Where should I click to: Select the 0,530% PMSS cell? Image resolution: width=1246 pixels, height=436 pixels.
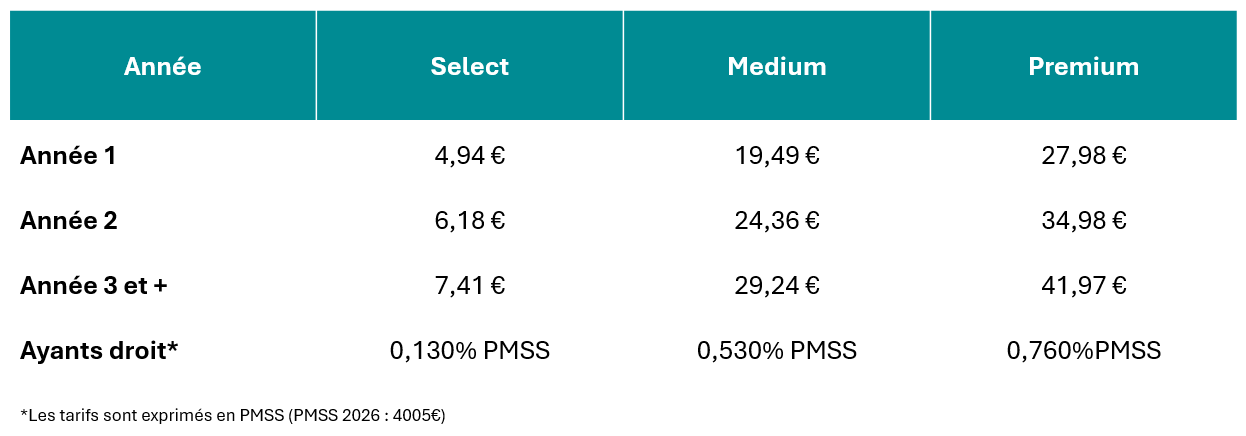click(x=777, y=351)
